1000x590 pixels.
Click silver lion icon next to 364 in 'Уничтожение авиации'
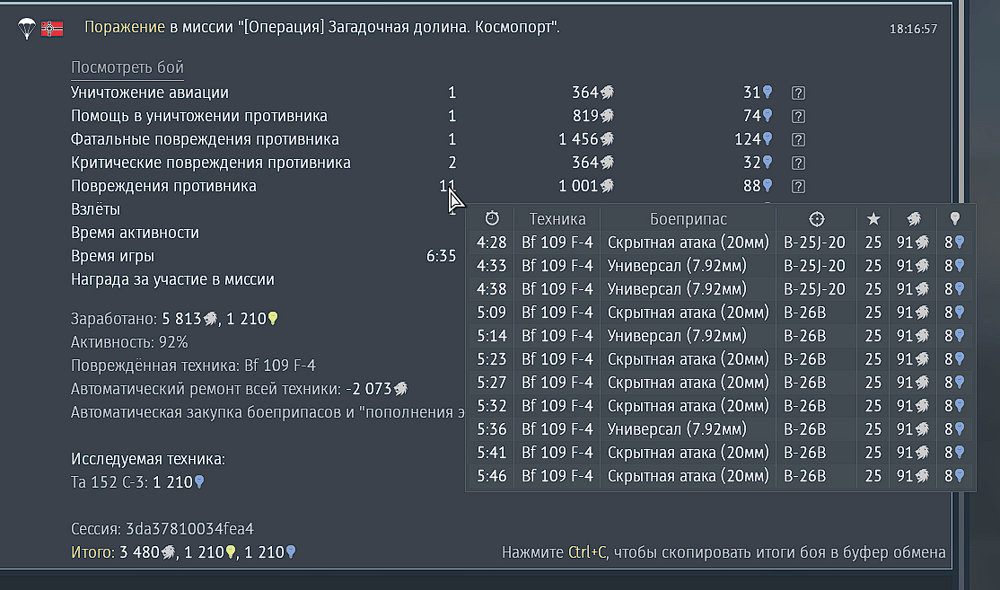(607, 92)
